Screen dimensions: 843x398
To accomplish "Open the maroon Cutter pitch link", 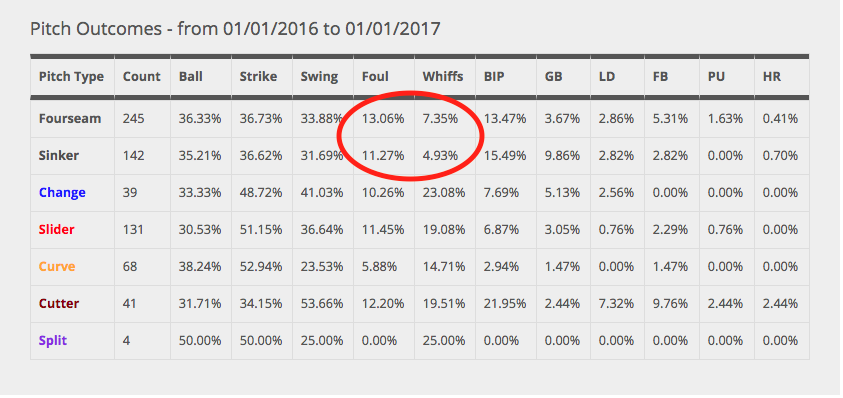I will click(x=59, y=303).
